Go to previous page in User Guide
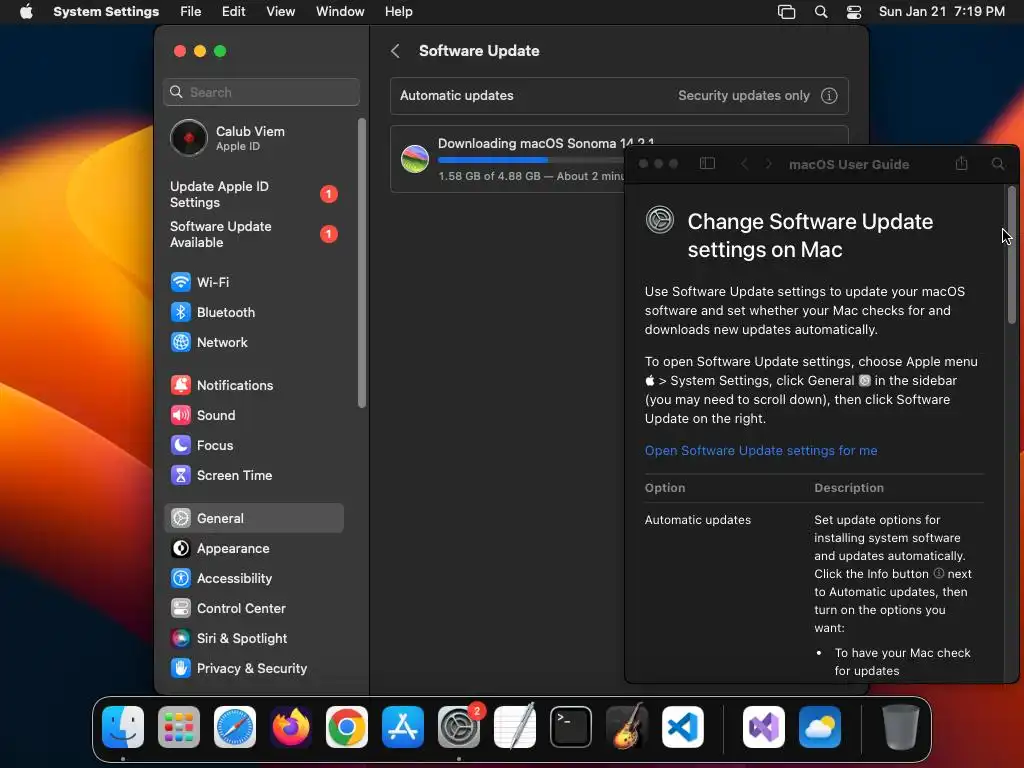Viewport: 1024px width, 768px height. (744, 164)
